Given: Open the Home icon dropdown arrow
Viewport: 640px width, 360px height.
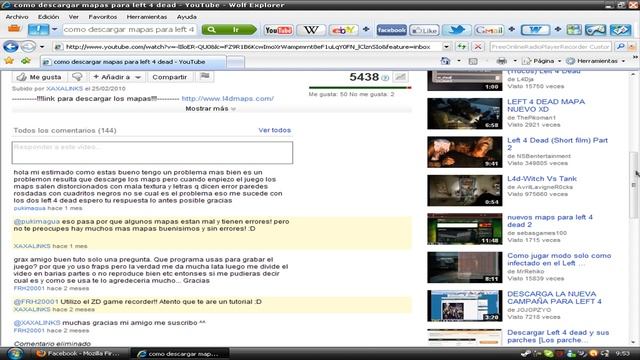Looking at the screenshot, I should click(458, 61).
